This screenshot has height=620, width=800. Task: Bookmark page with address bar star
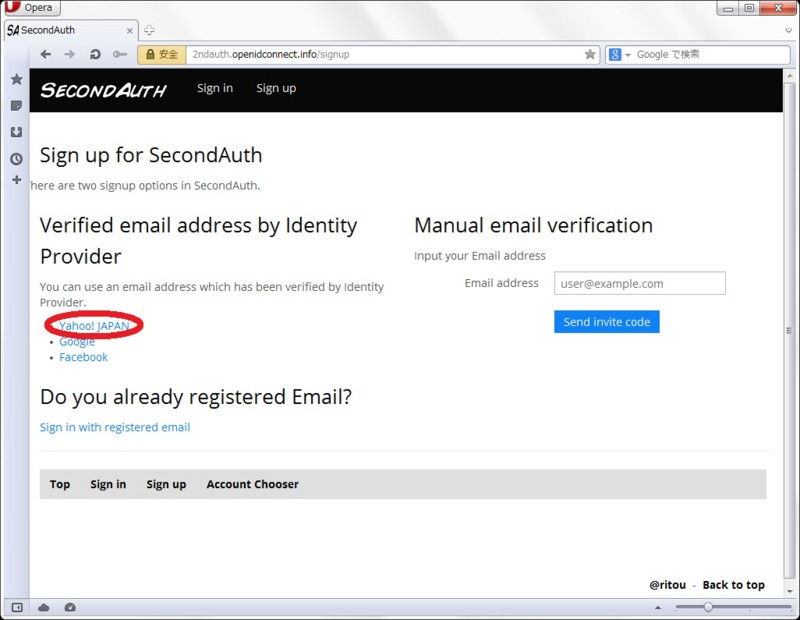point(590,54)
